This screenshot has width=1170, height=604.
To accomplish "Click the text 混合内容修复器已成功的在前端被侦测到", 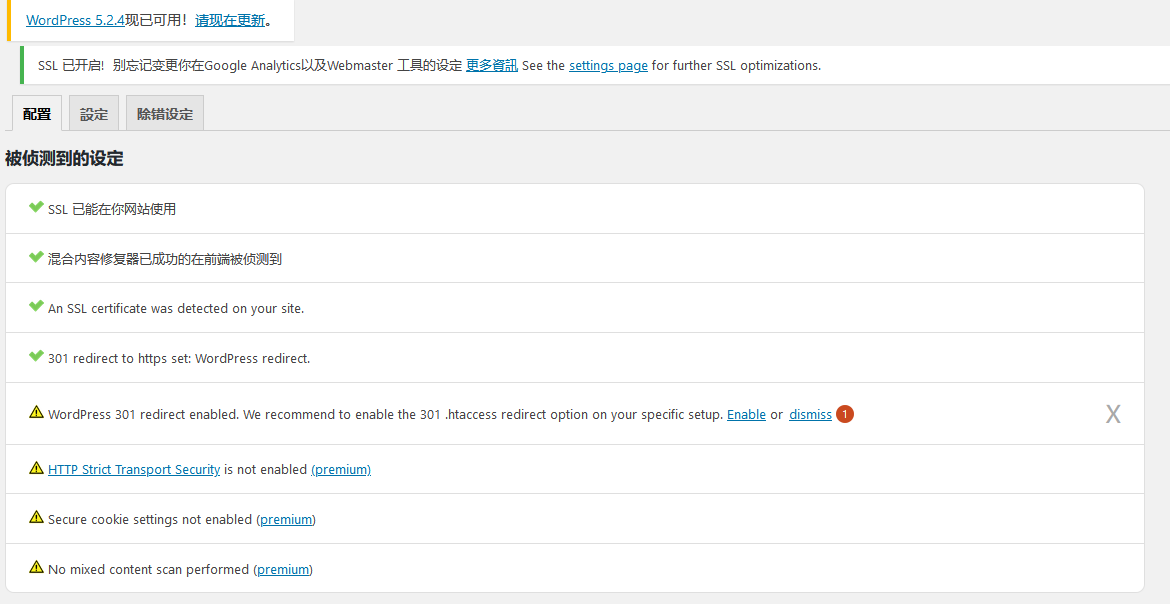I will [x=165, y=260].
